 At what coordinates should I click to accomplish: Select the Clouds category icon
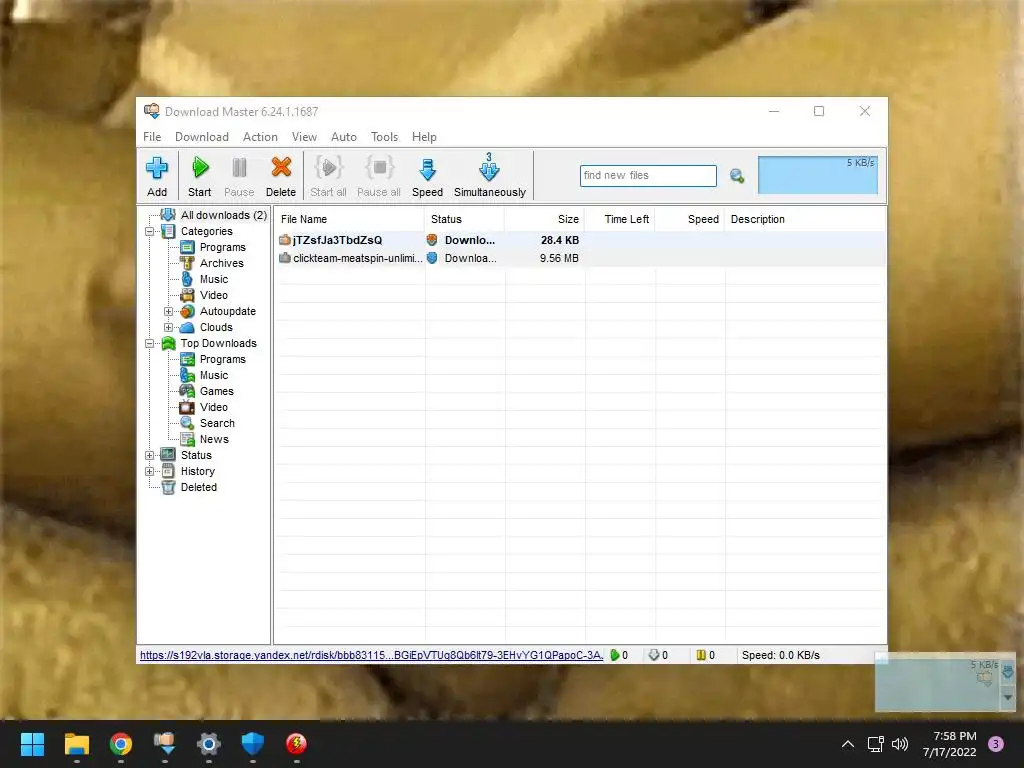click(187, 327)
